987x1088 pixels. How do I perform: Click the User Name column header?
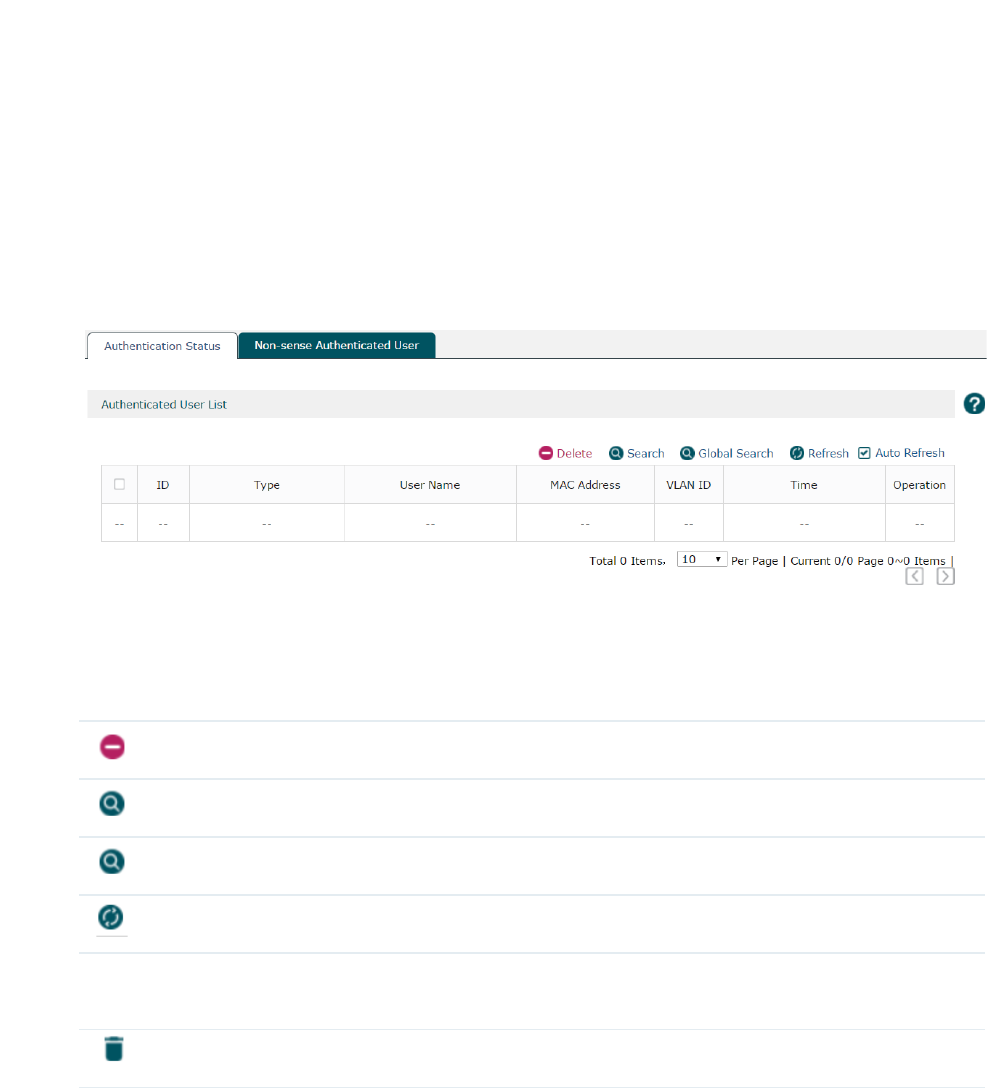click(430, 485)
